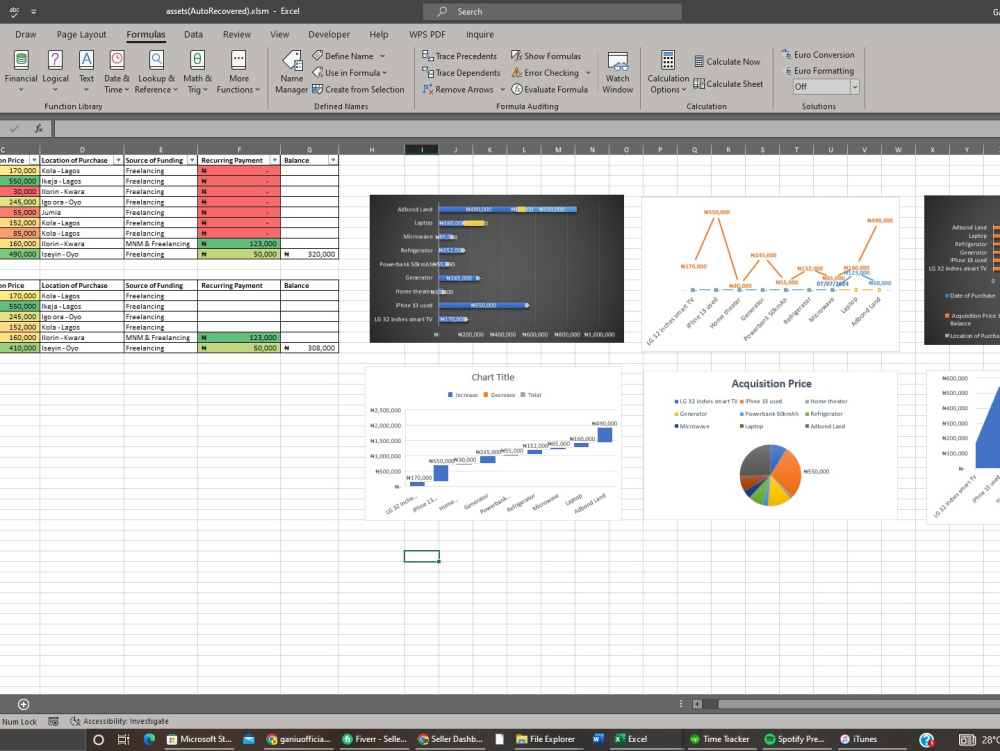Click cell containing 320,000 balance

309,254
